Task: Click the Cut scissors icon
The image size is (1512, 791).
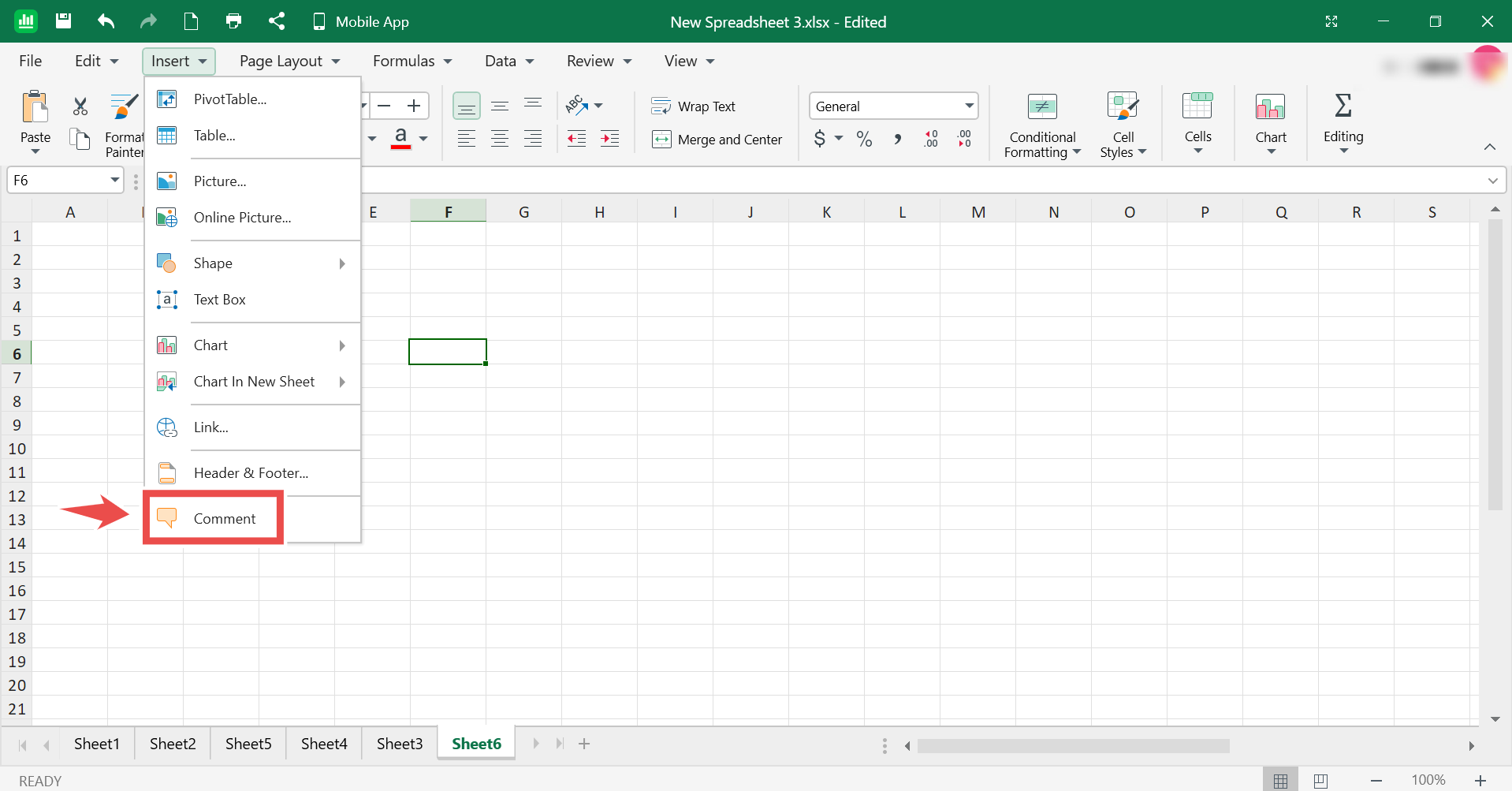Action: click(x=80, y=106)
